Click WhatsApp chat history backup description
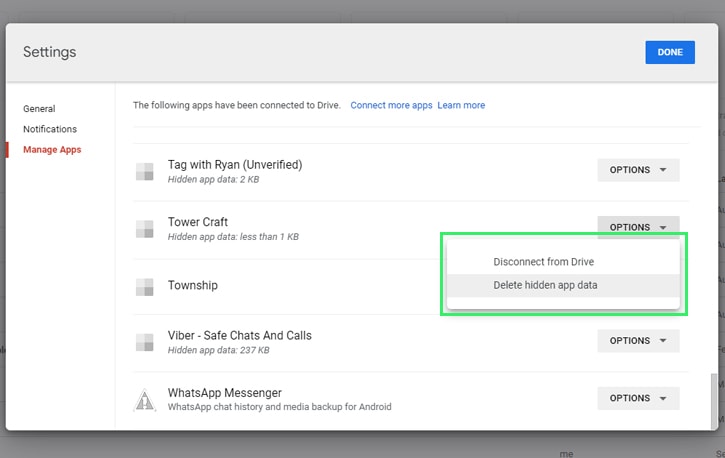725x458 pixels. click(x=279, y=407)
